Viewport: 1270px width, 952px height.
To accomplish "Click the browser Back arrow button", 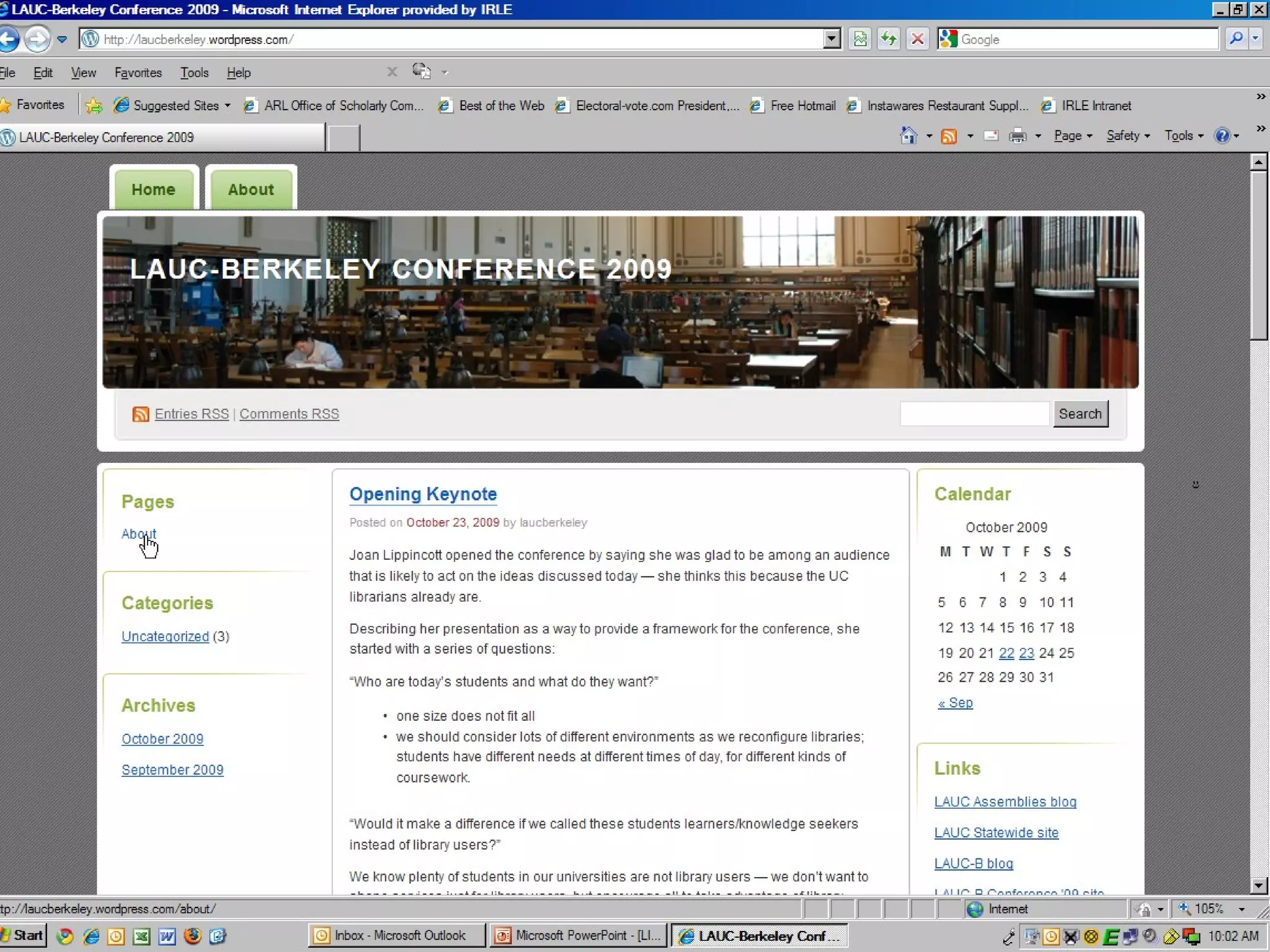I will (9, 39).
